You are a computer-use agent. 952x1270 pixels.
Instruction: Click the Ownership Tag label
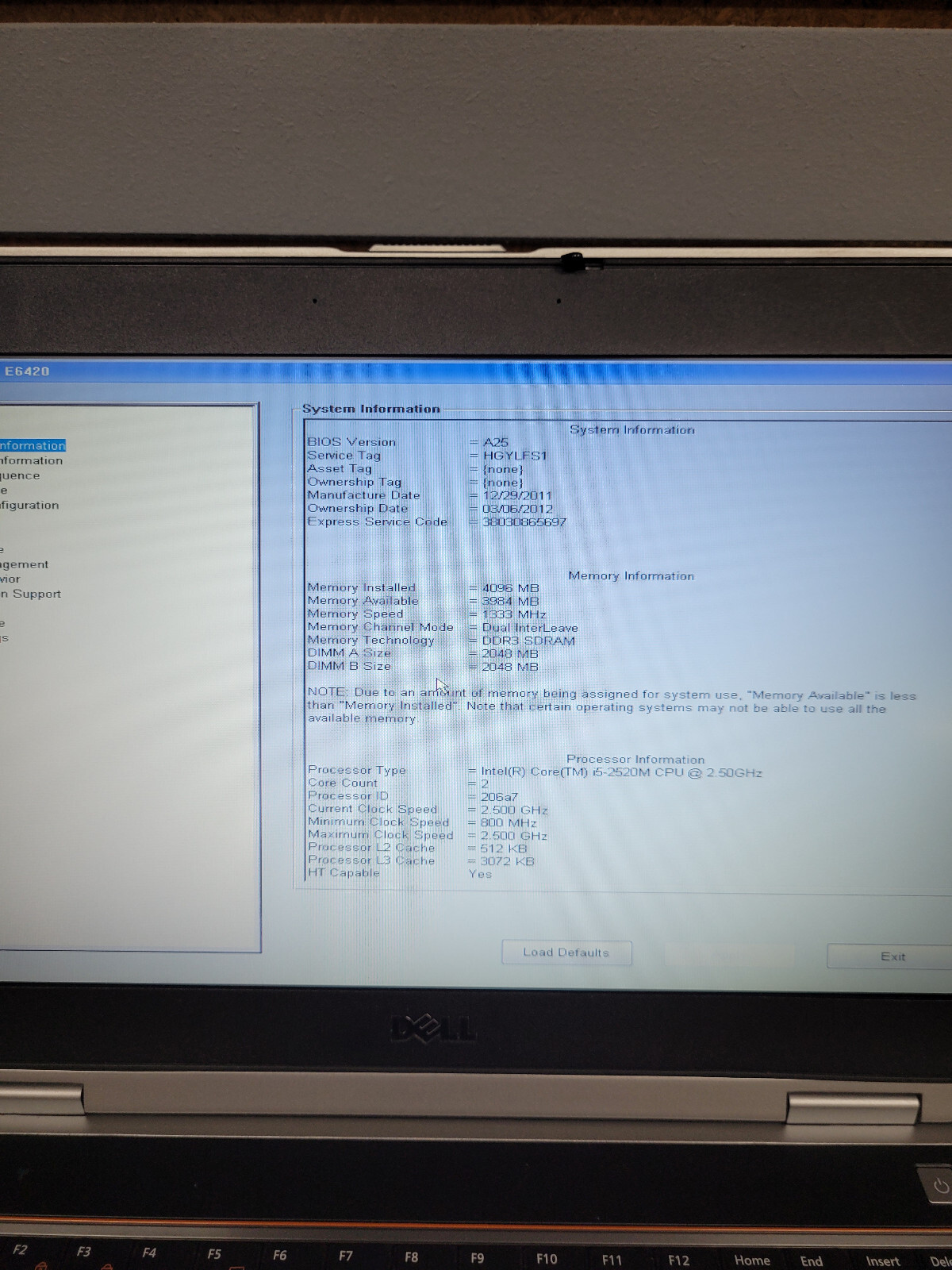(355, 482)
